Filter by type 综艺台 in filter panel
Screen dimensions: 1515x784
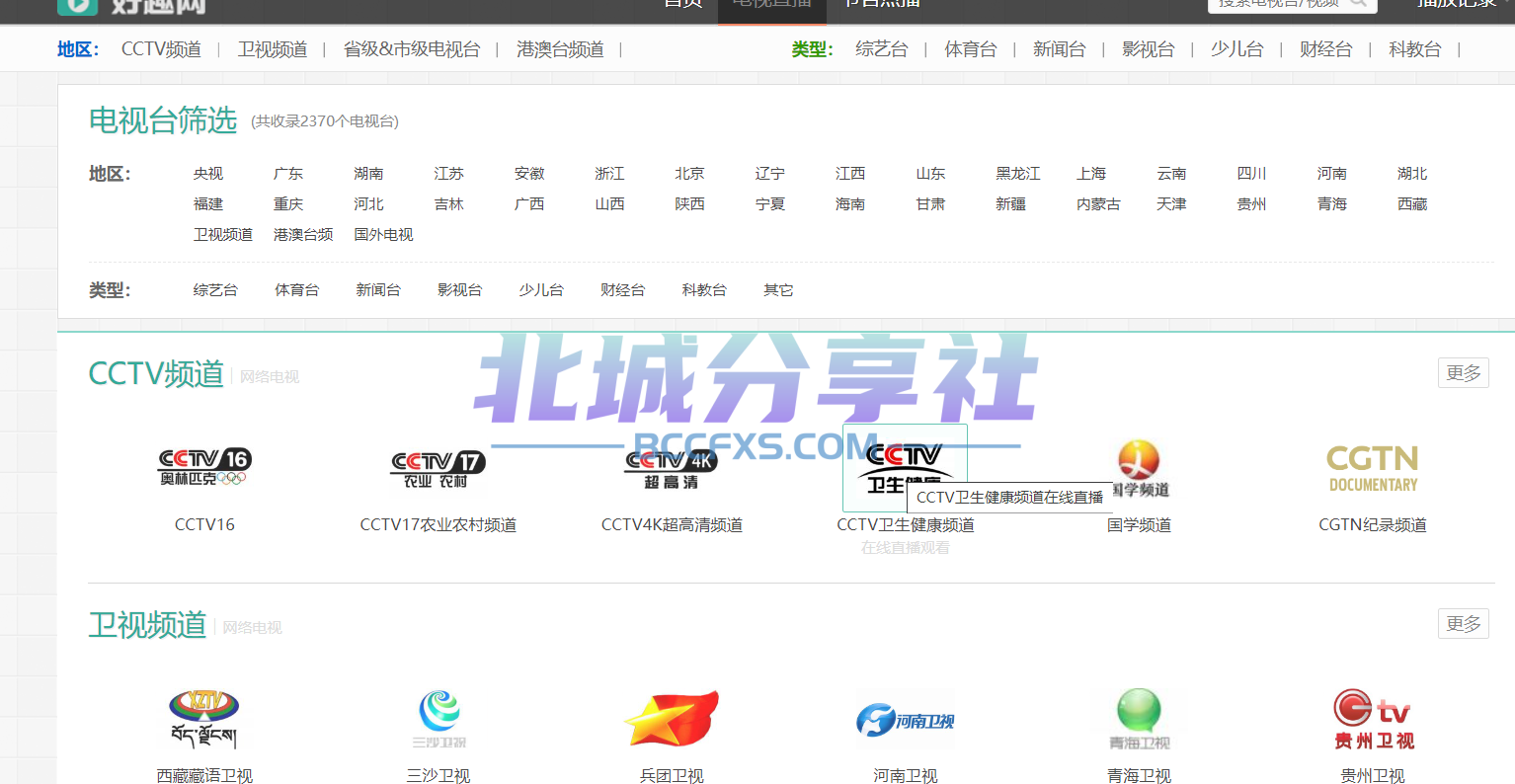pos(215,290)
